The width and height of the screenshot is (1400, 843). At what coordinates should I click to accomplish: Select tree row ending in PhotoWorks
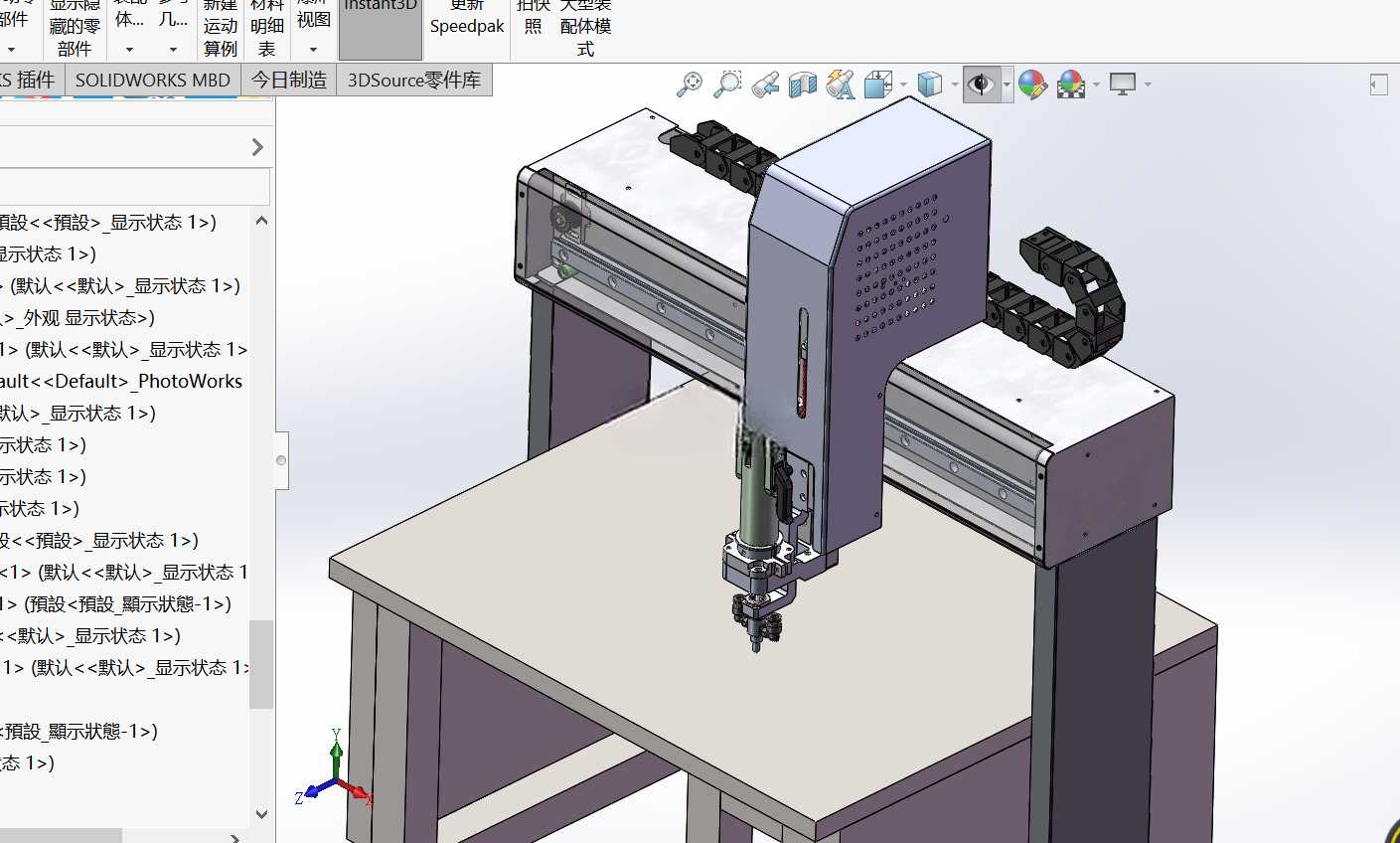pyautogui.click(x=122, y=381)
